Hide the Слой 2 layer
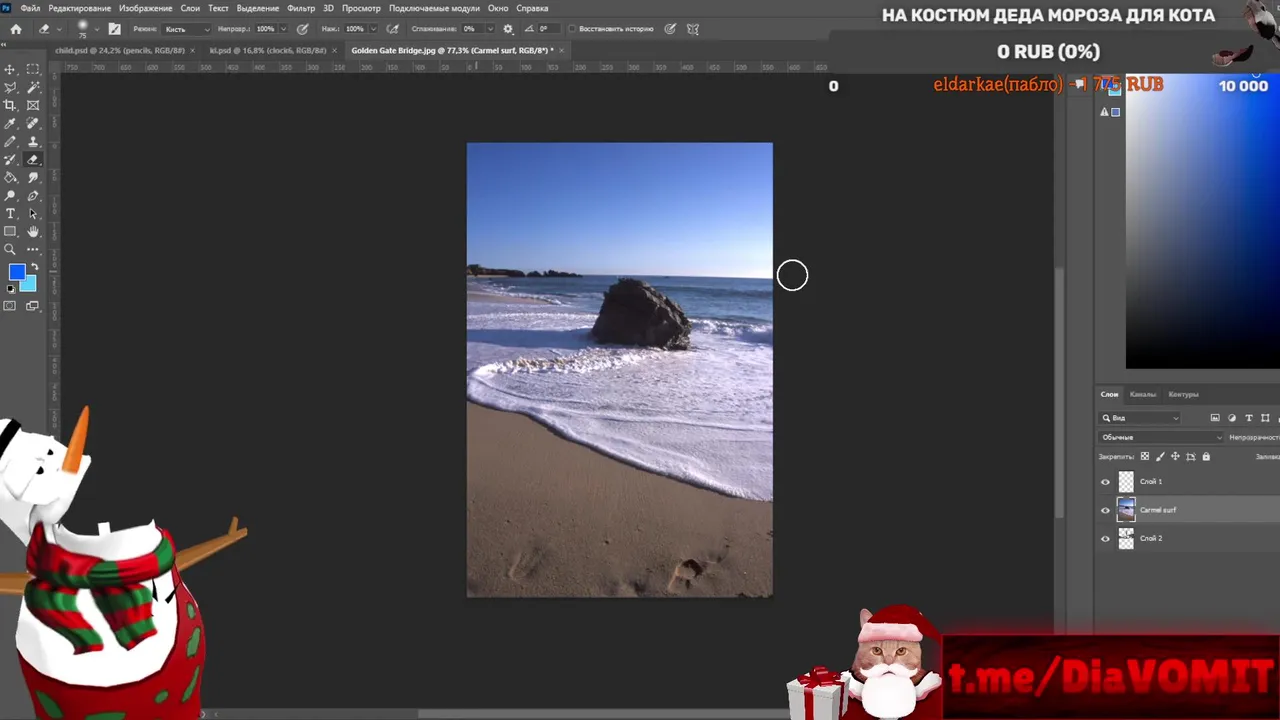 tap(1105, 538)
